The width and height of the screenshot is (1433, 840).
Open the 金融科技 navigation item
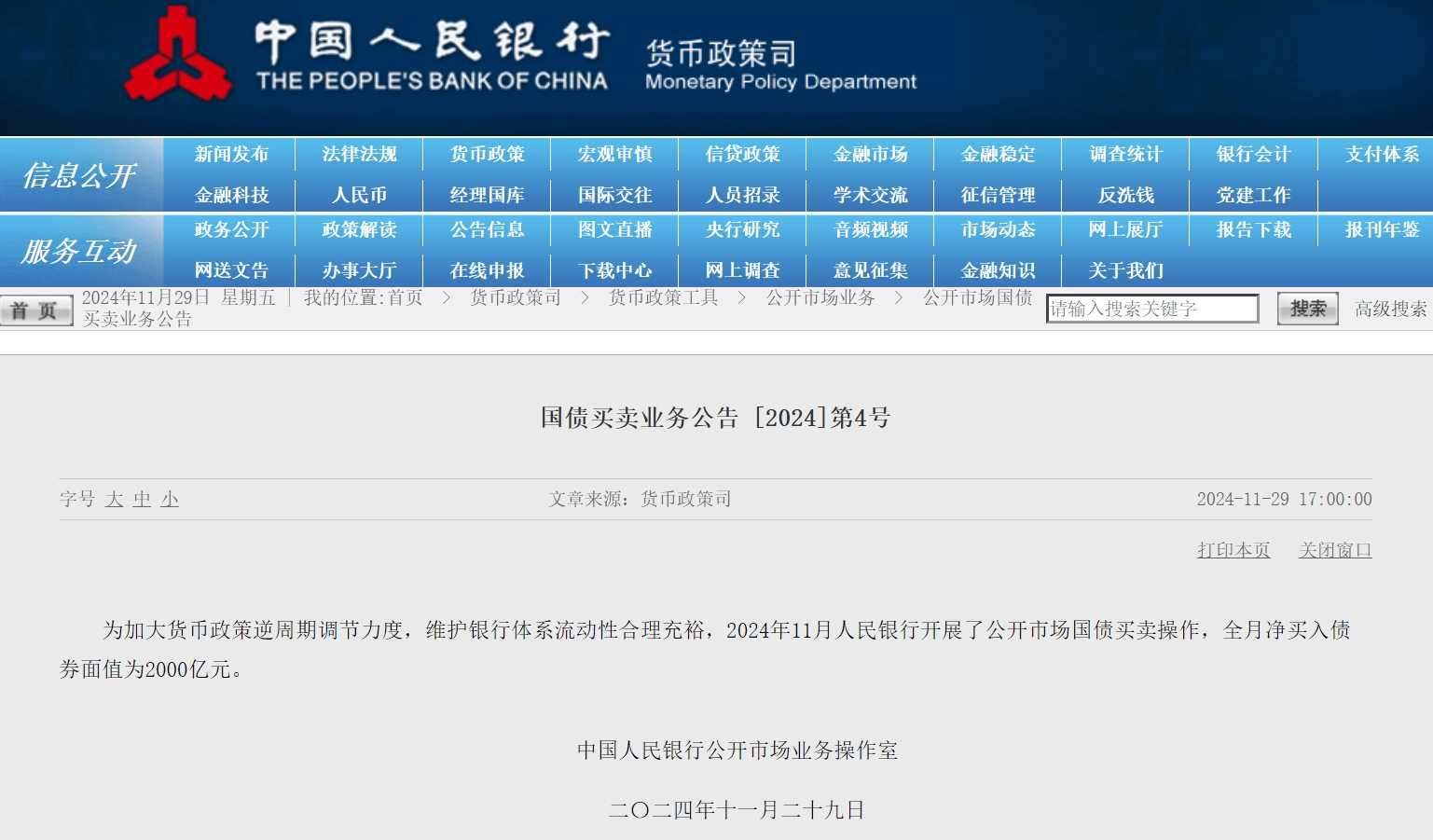point(231,196)
